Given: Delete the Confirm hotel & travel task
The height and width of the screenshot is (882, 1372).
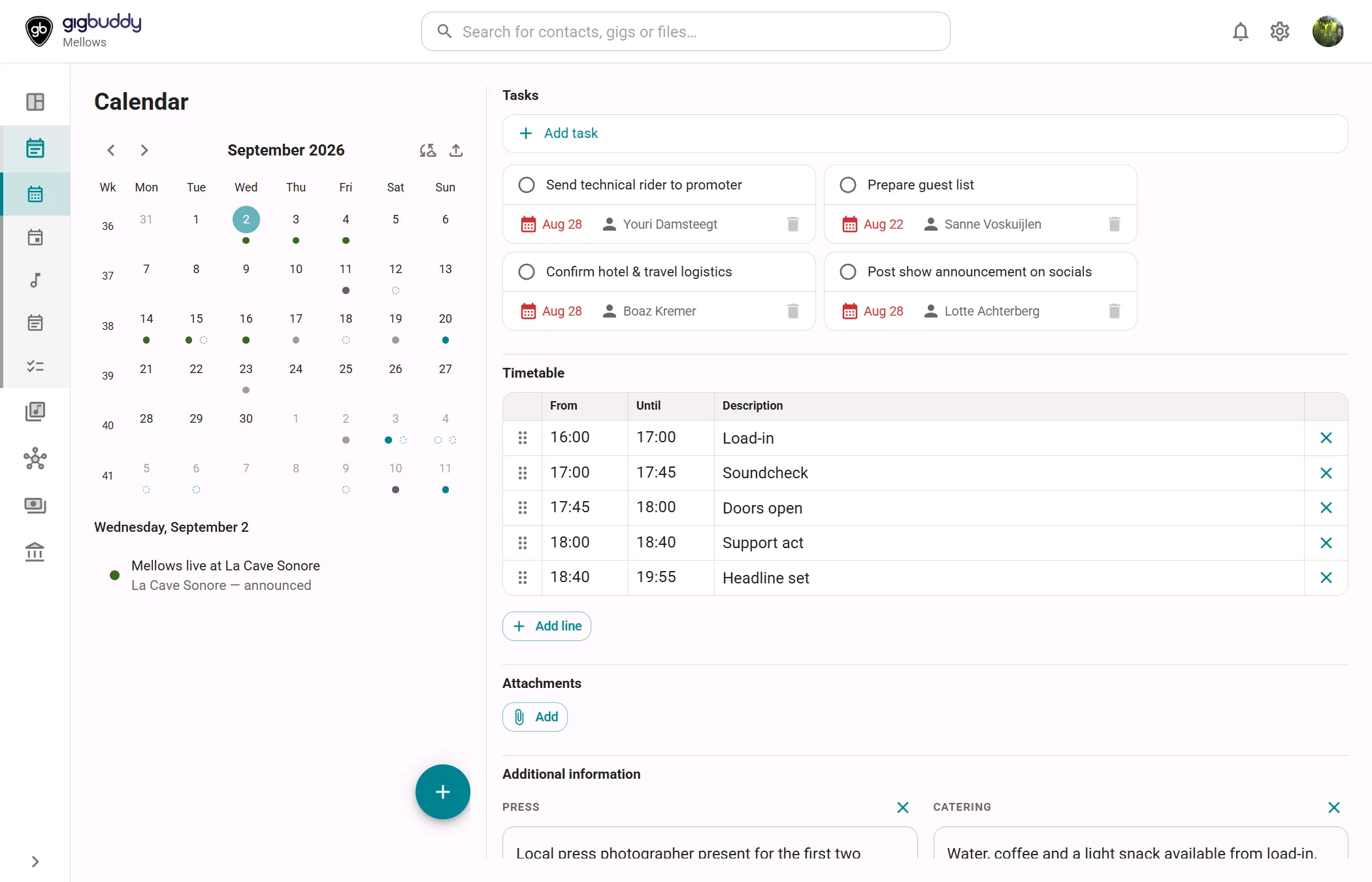Looking at the screenshot, I should 793,311.
